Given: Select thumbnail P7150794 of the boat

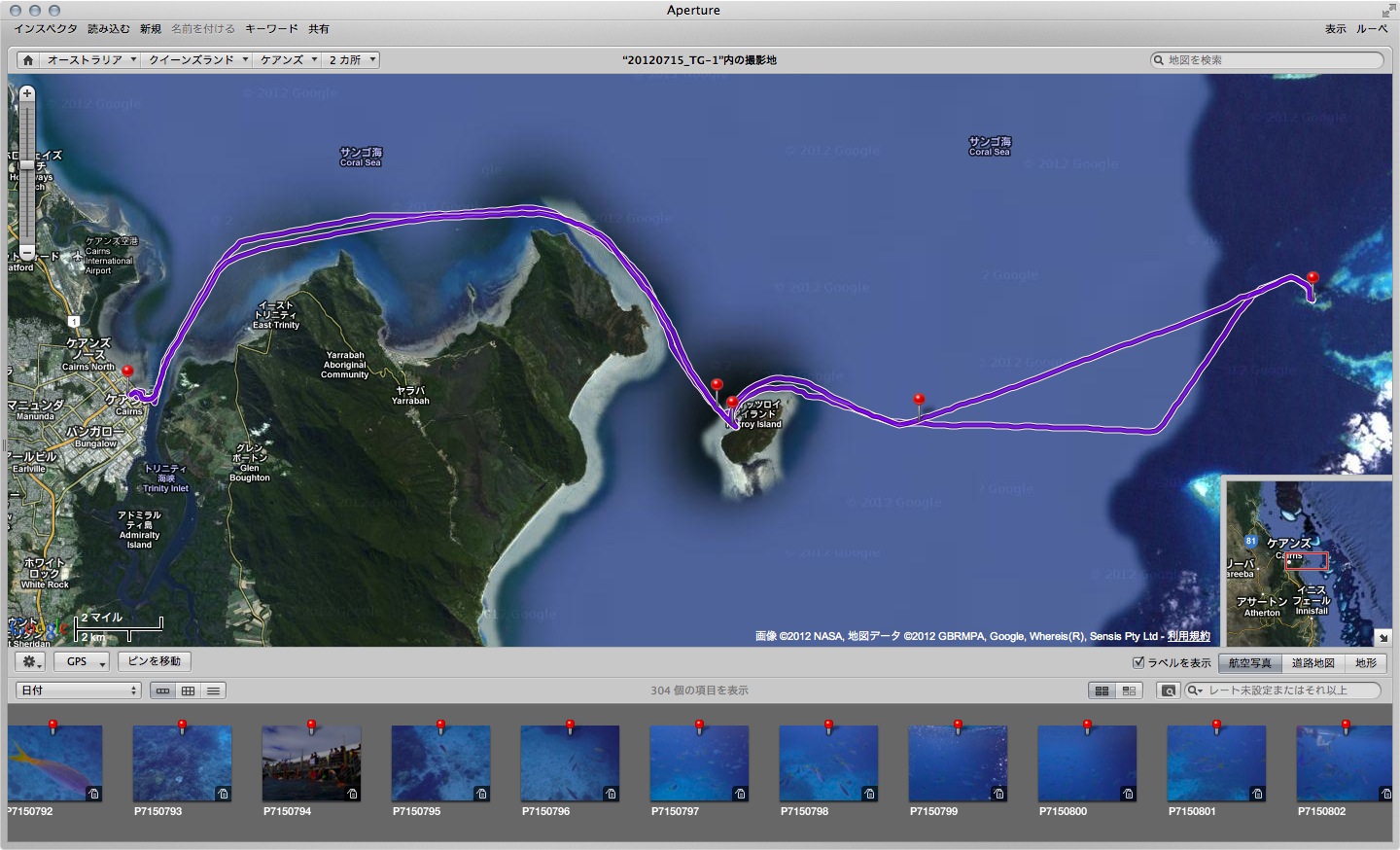Looking at the screenshot, I should point(311,763).
